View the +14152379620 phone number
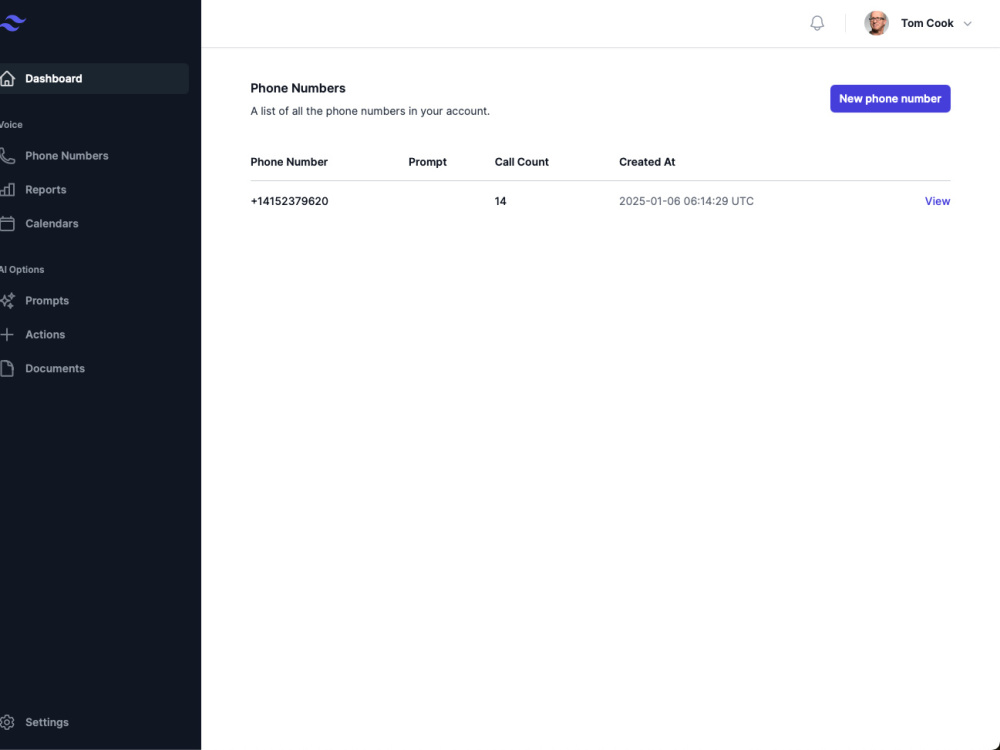Screen dimensions: 1000x750 937,201
